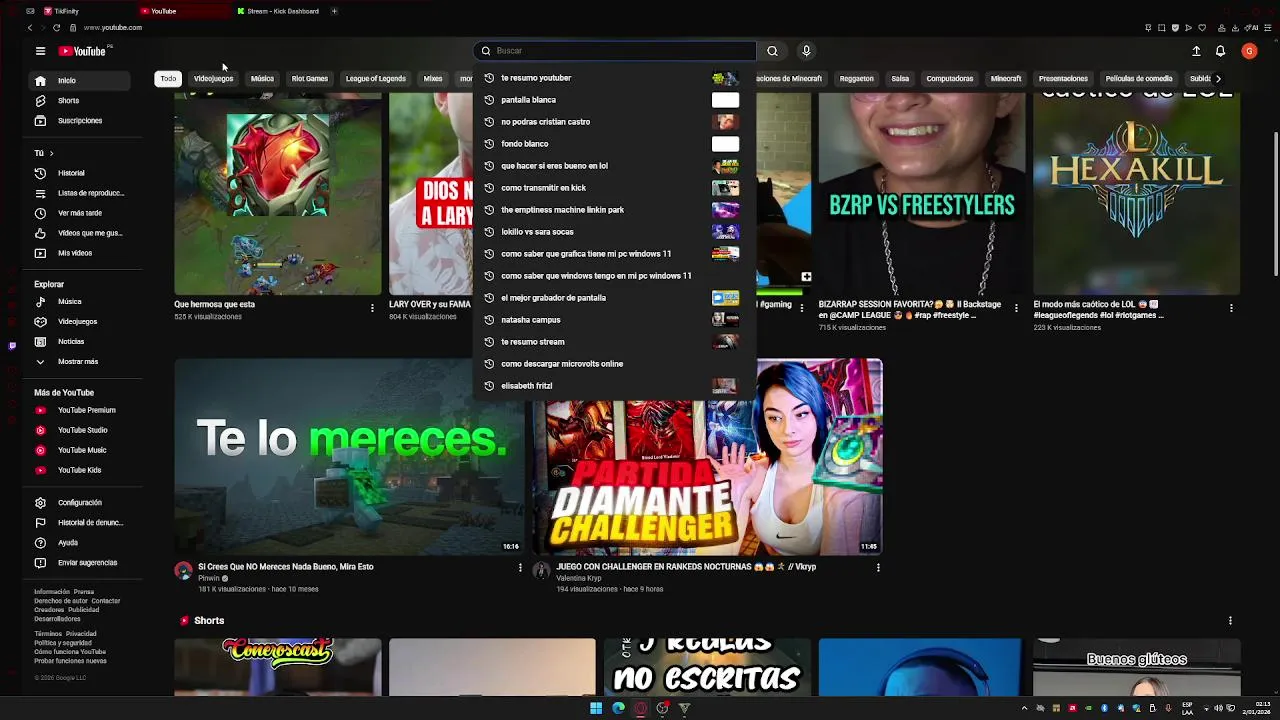Open the notifications bell
Viewport: 1280px width, 720px height.
(1220, 51)
